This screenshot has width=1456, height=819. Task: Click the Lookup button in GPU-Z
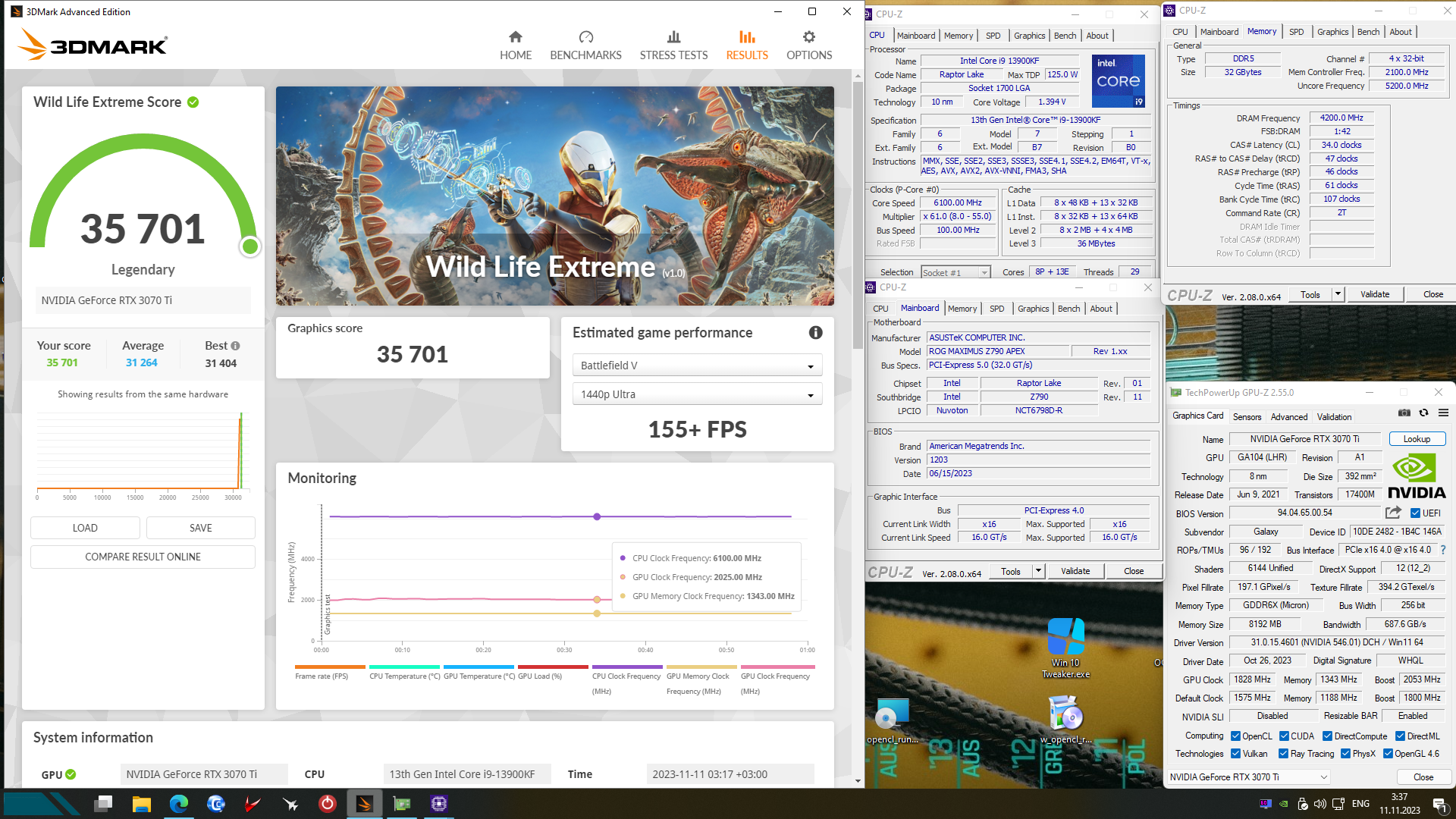pos(1417,439)
